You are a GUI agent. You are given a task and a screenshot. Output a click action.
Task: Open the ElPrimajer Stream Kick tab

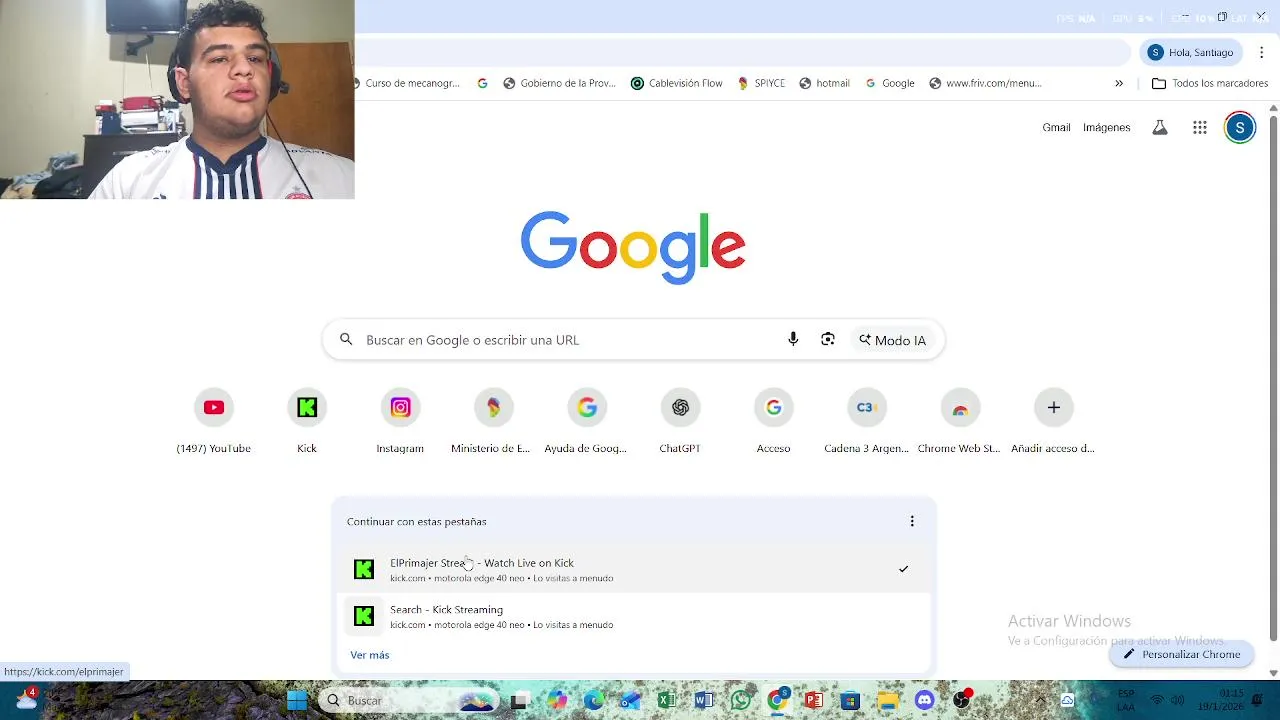click(x=635, y=569)
